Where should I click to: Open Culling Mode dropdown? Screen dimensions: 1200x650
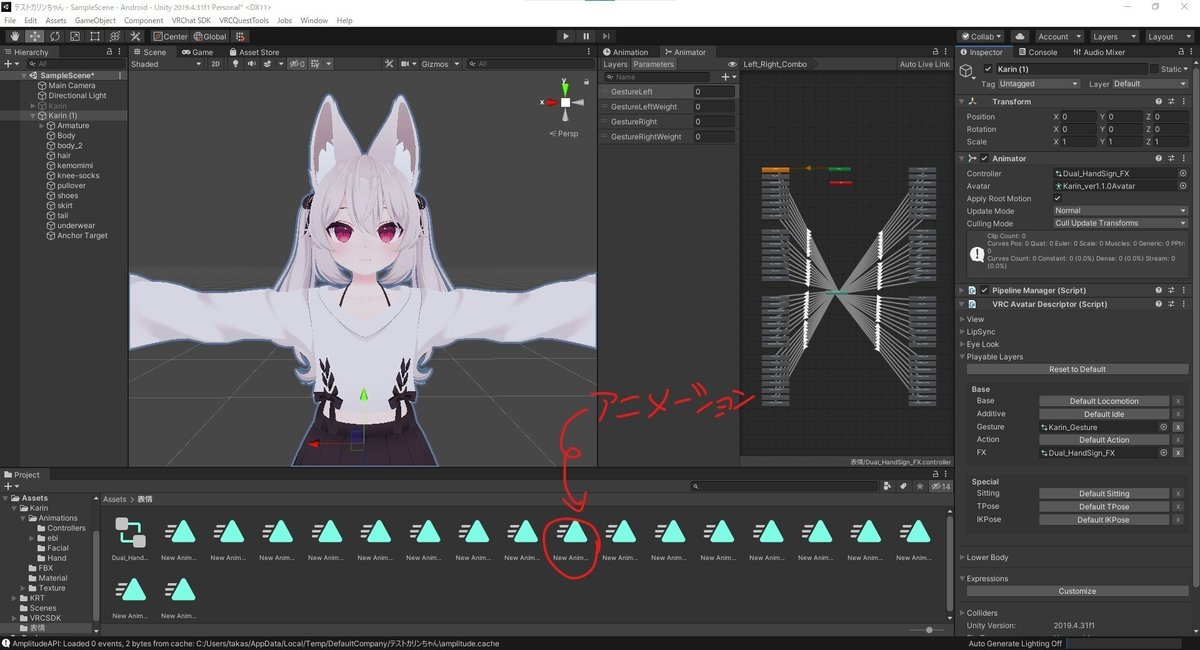1121,223
